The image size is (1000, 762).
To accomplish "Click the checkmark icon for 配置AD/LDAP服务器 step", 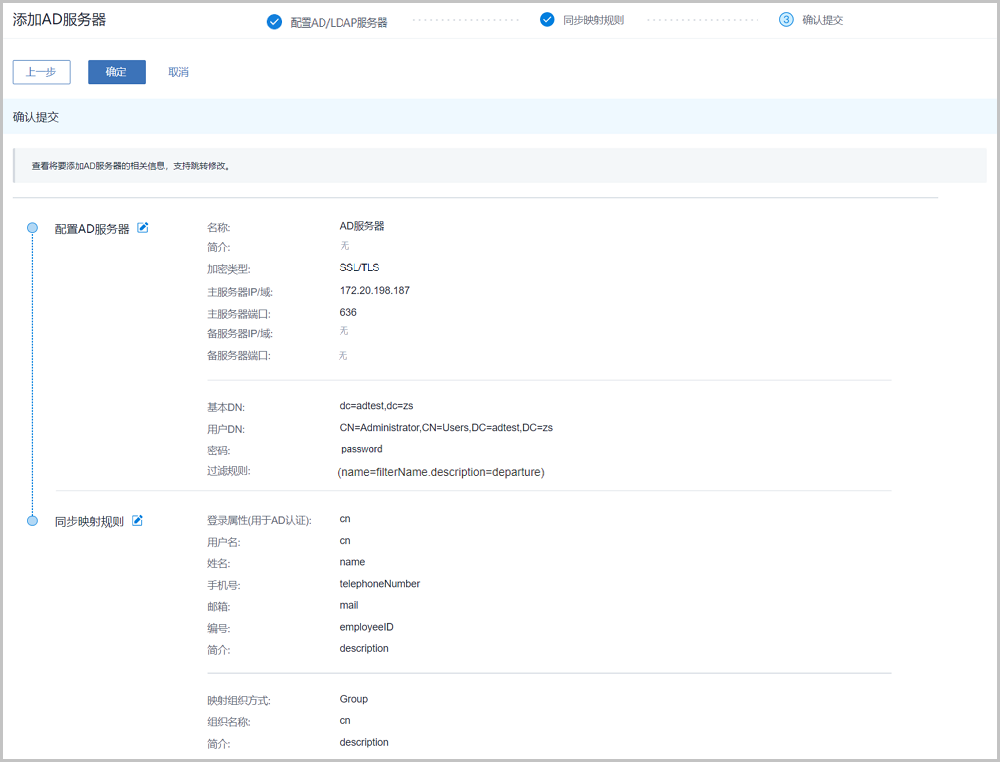I will (x=274, y=21).
